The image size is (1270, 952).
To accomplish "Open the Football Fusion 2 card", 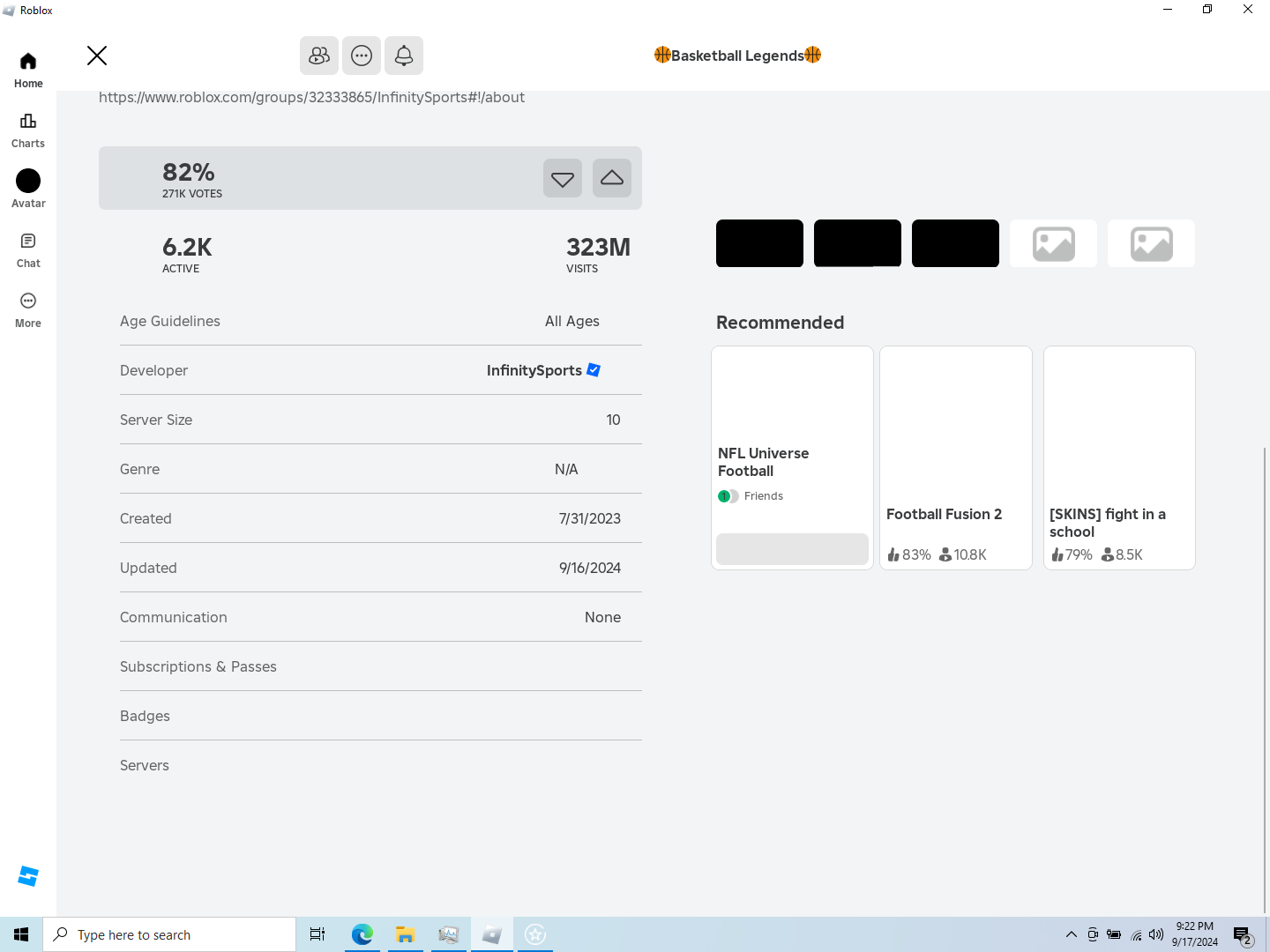I will pyautogui.click(x=956, y=457).
